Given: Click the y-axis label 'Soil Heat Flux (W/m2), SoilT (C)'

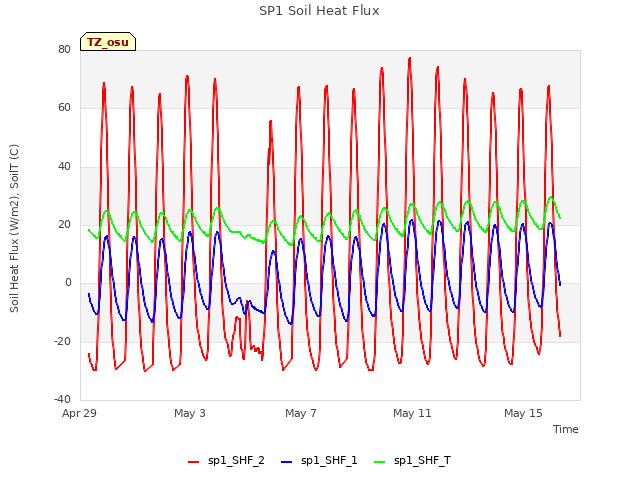Looking at the screenshot, I should (14, 228).
